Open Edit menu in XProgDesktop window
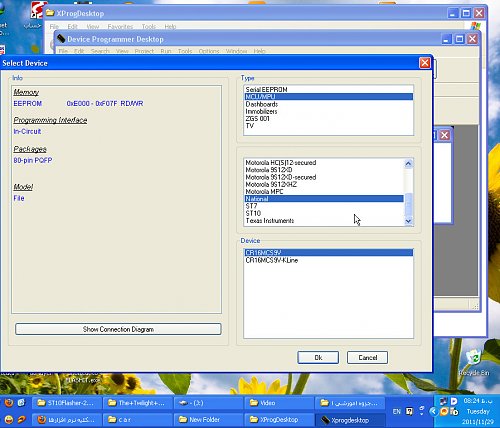The width and height of the screenshot is (500, 428). coord(72,26)
